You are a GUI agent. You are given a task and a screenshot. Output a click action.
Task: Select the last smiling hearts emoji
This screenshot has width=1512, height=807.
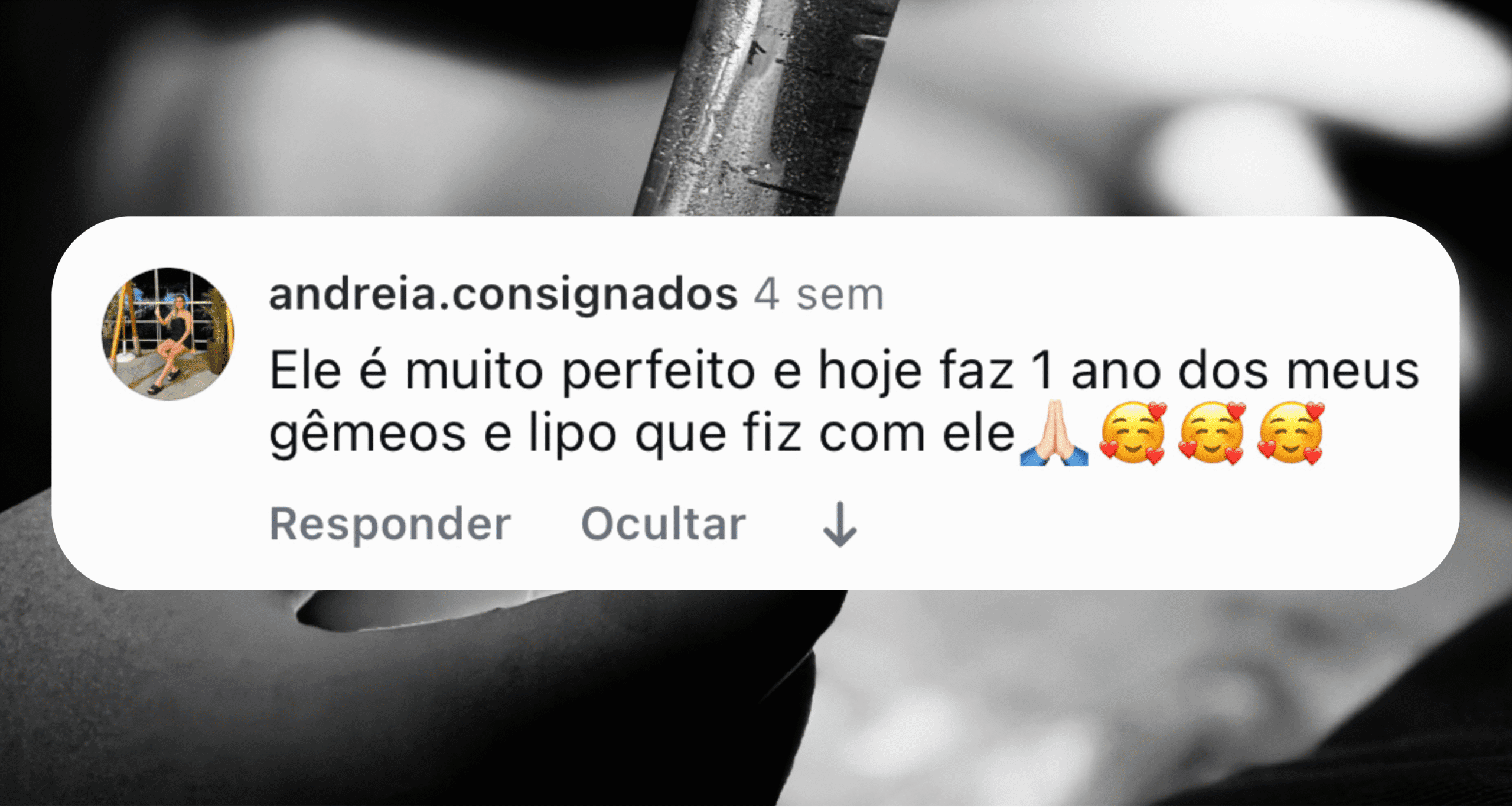pos(1291,433)
